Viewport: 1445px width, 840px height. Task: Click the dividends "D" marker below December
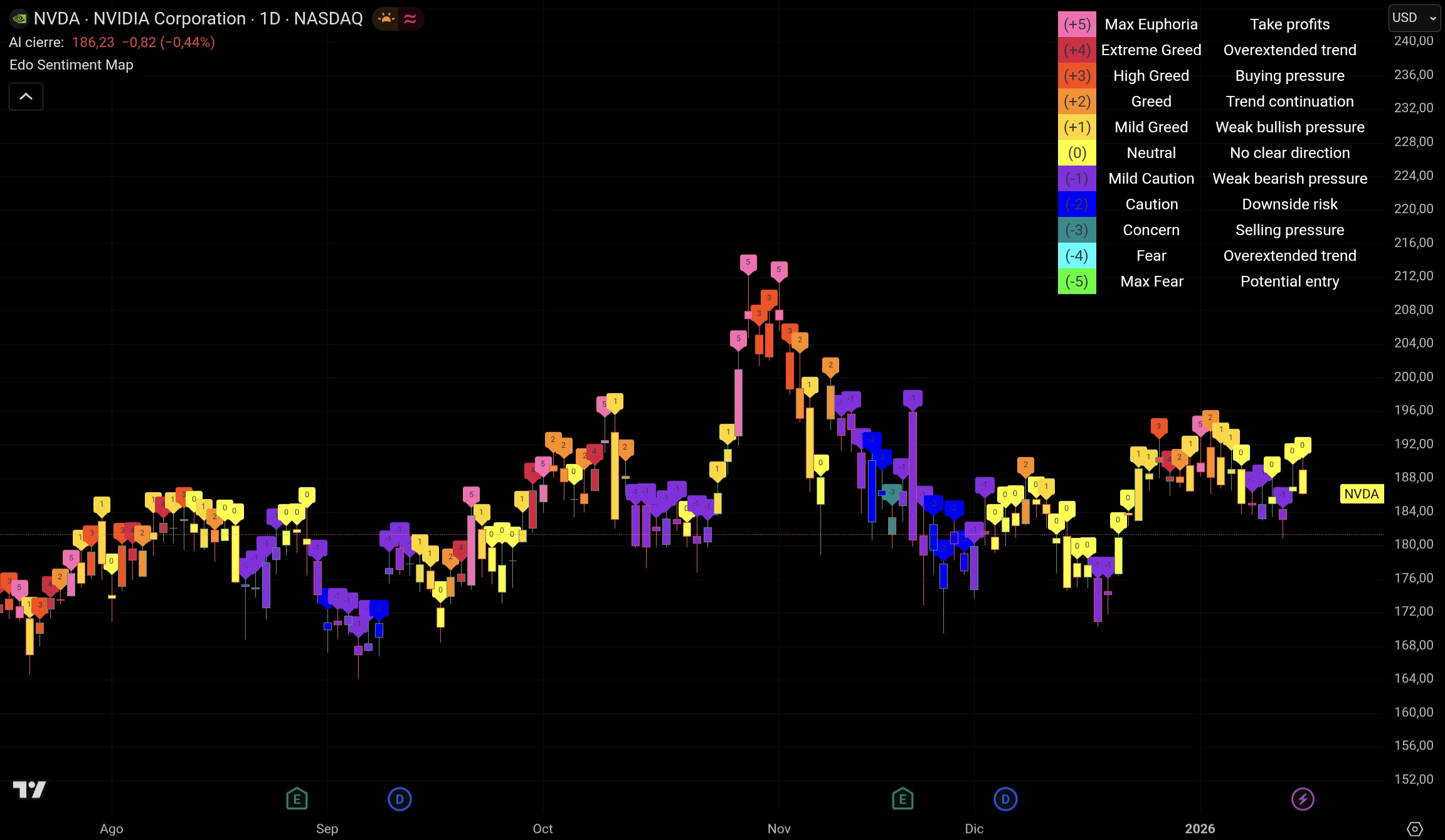tap(1005, 799)
